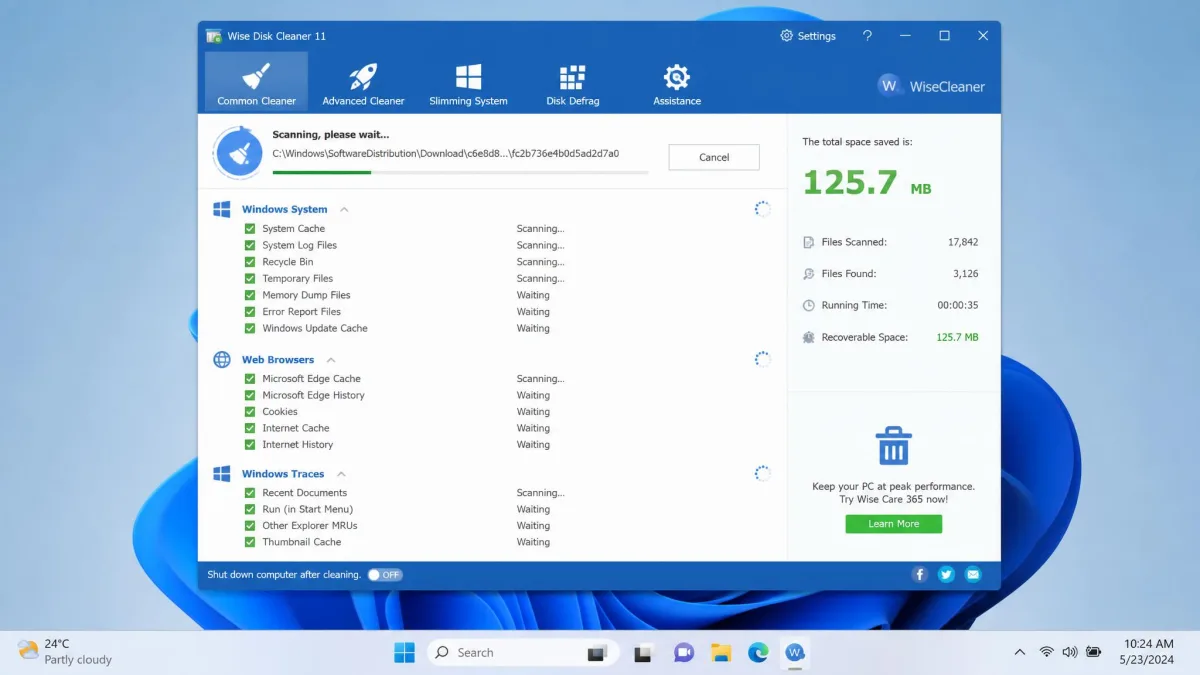1200x675 pixels.
Task: Select the Internet Cache label
Action: point(296,428)
